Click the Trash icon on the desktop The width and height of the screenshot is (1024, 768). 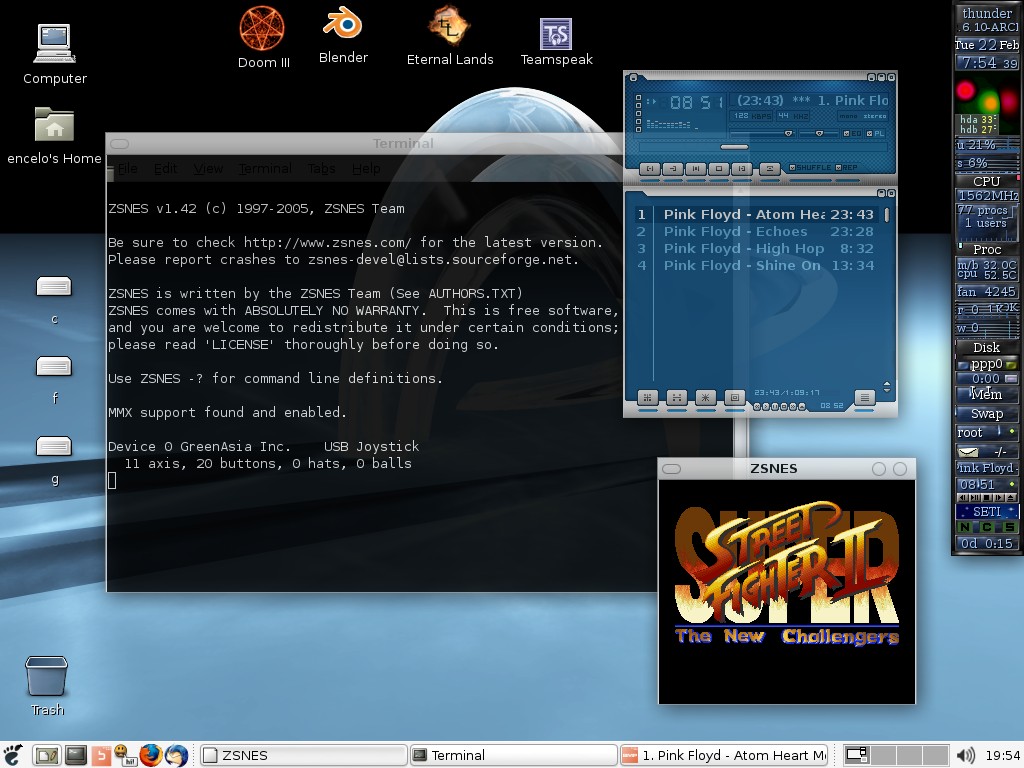pos(46,686)
